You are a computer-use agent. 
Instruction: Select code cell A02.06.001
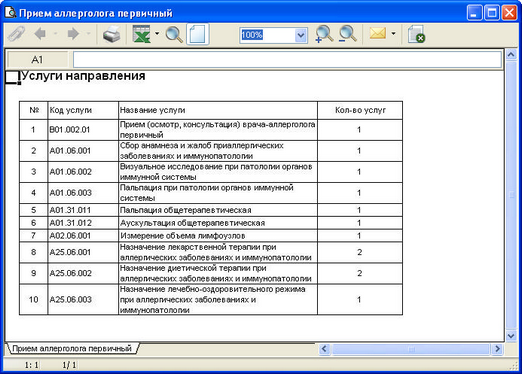(x=83, y=236)
